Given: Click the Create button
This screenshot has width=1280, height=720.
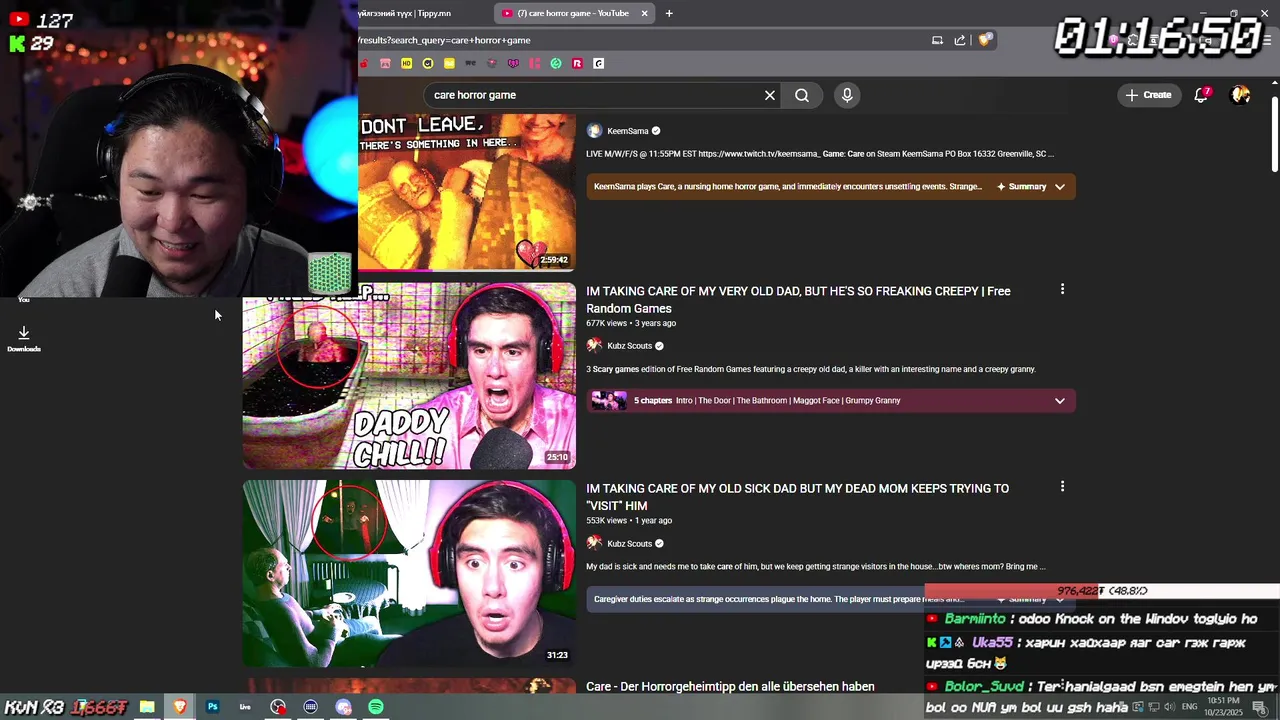Looking at the screenshot, I should click(1148, 95).
